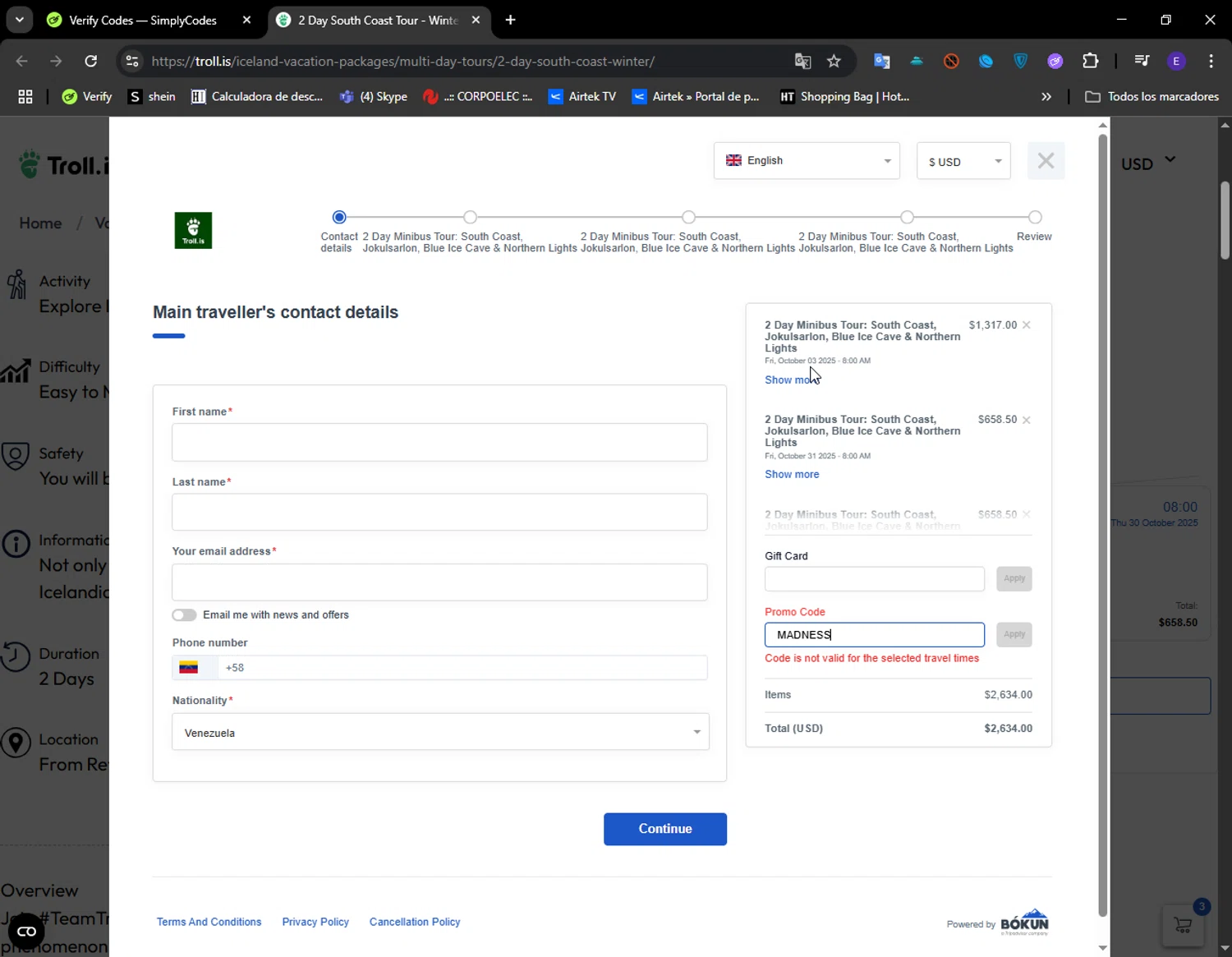This screenshot has height=957, width=1232.
Task: Expand Show more under October 31 tour
Action: [792, 474]
